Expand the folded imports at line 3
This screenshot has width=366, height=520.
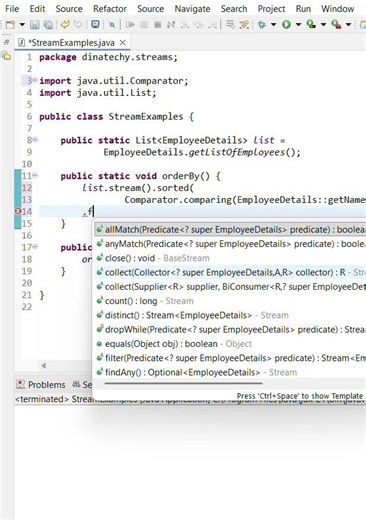click(35, 80)
